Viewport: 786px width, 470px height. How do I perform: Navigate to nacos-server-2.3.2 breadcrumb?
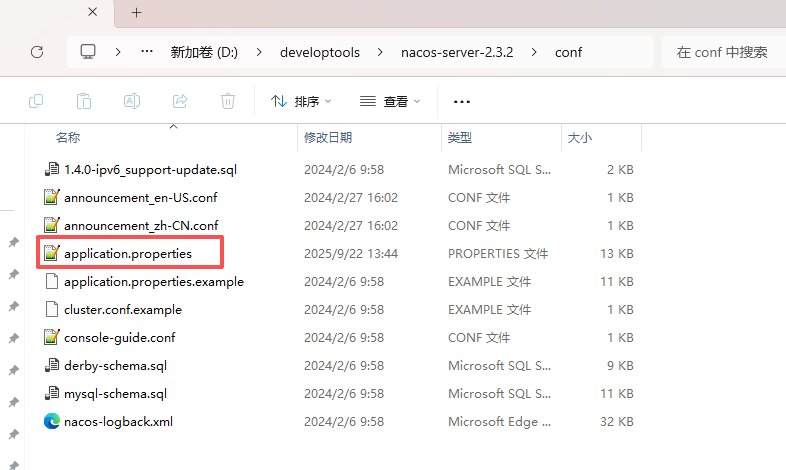[457, 52]
